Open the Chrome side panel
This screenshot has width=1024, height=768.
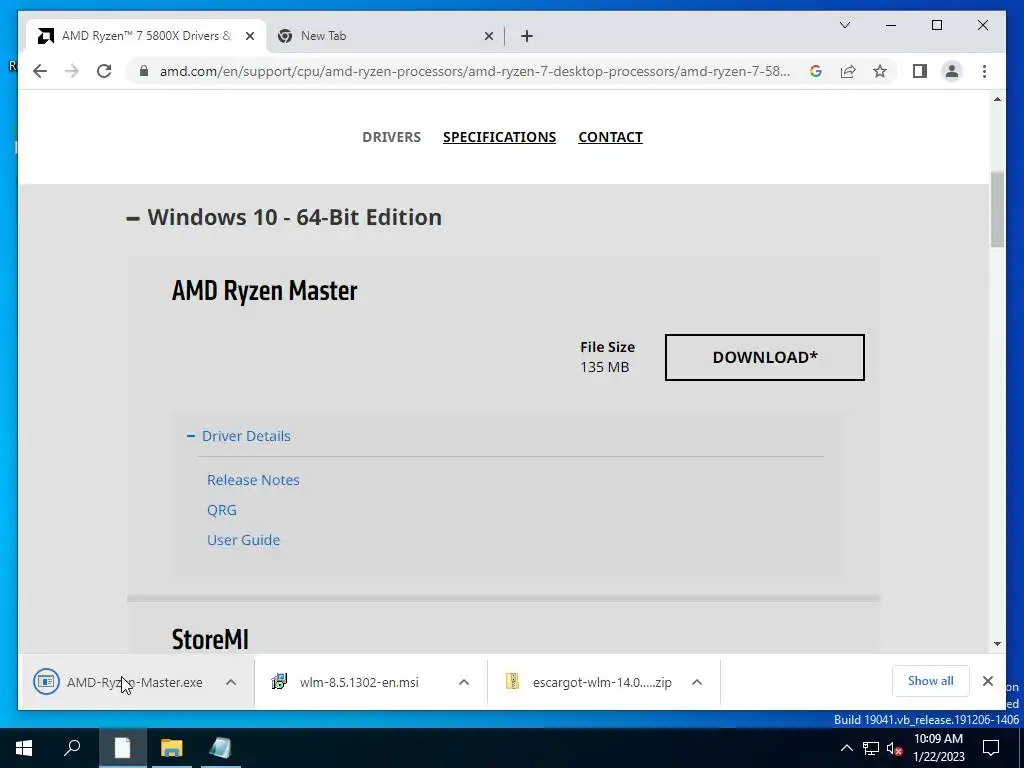[x=920, y=71]
